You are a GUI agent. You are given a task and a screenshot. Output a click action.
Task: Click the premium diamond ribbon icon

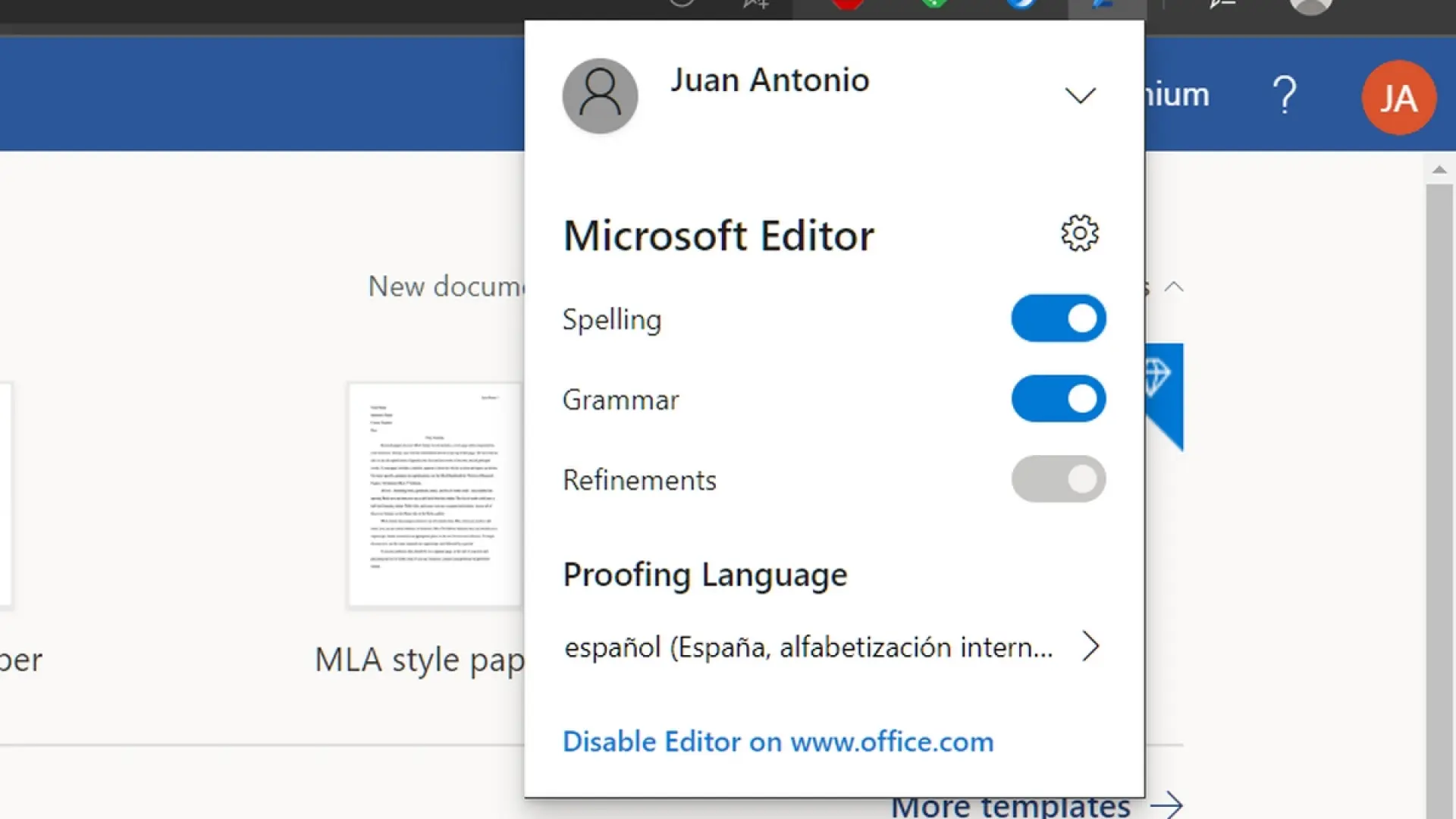click(x=1158, y=377)
